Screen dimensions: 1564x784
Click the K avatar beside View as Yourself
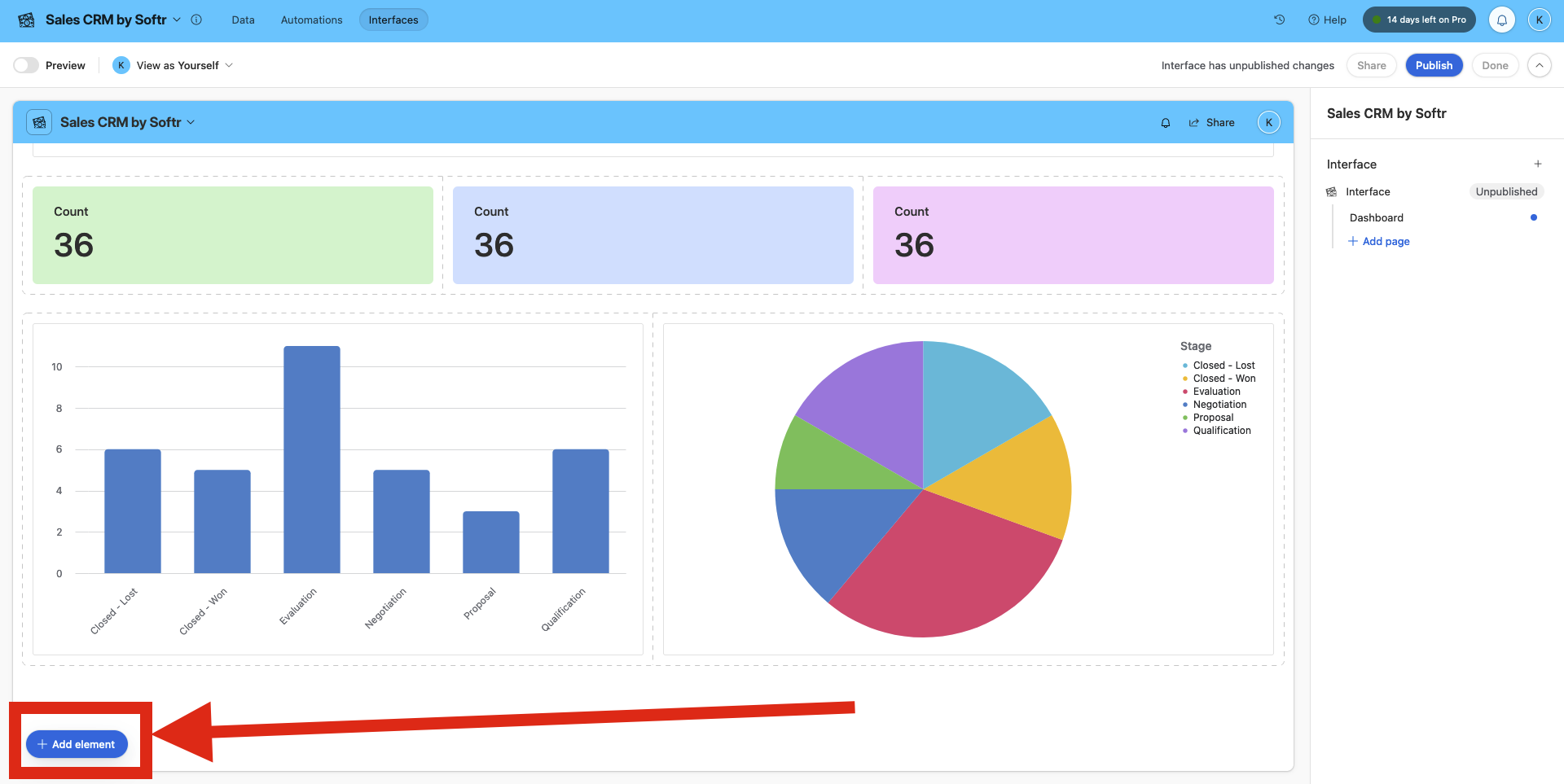tap(121, 65)
